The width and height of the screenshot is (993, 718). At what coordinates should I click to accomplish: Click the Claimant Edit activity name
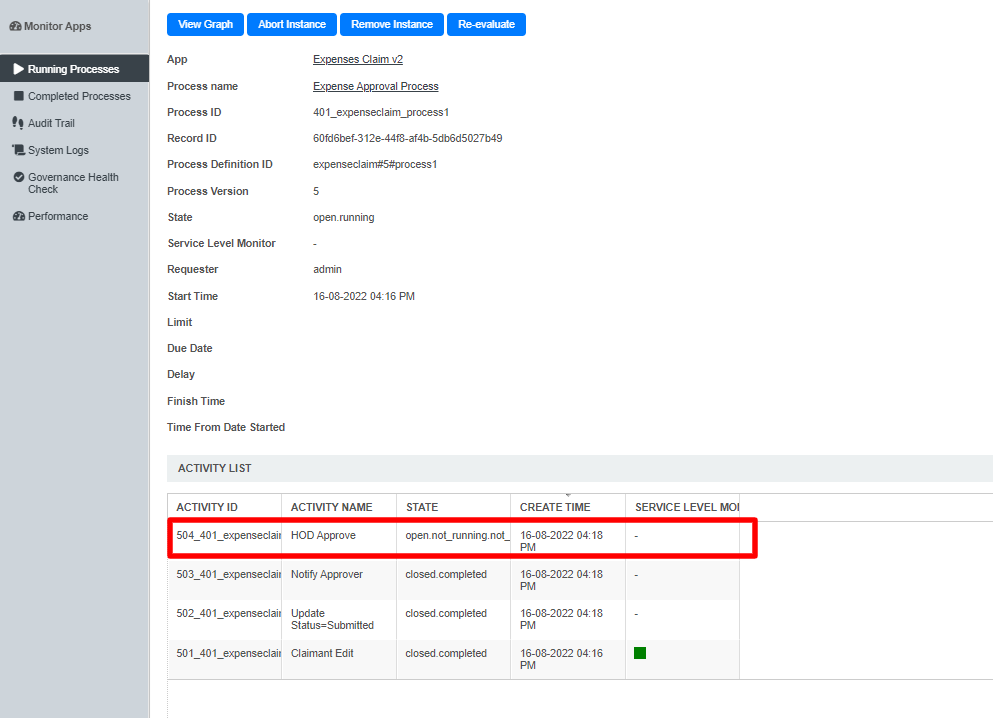point(322,653)
